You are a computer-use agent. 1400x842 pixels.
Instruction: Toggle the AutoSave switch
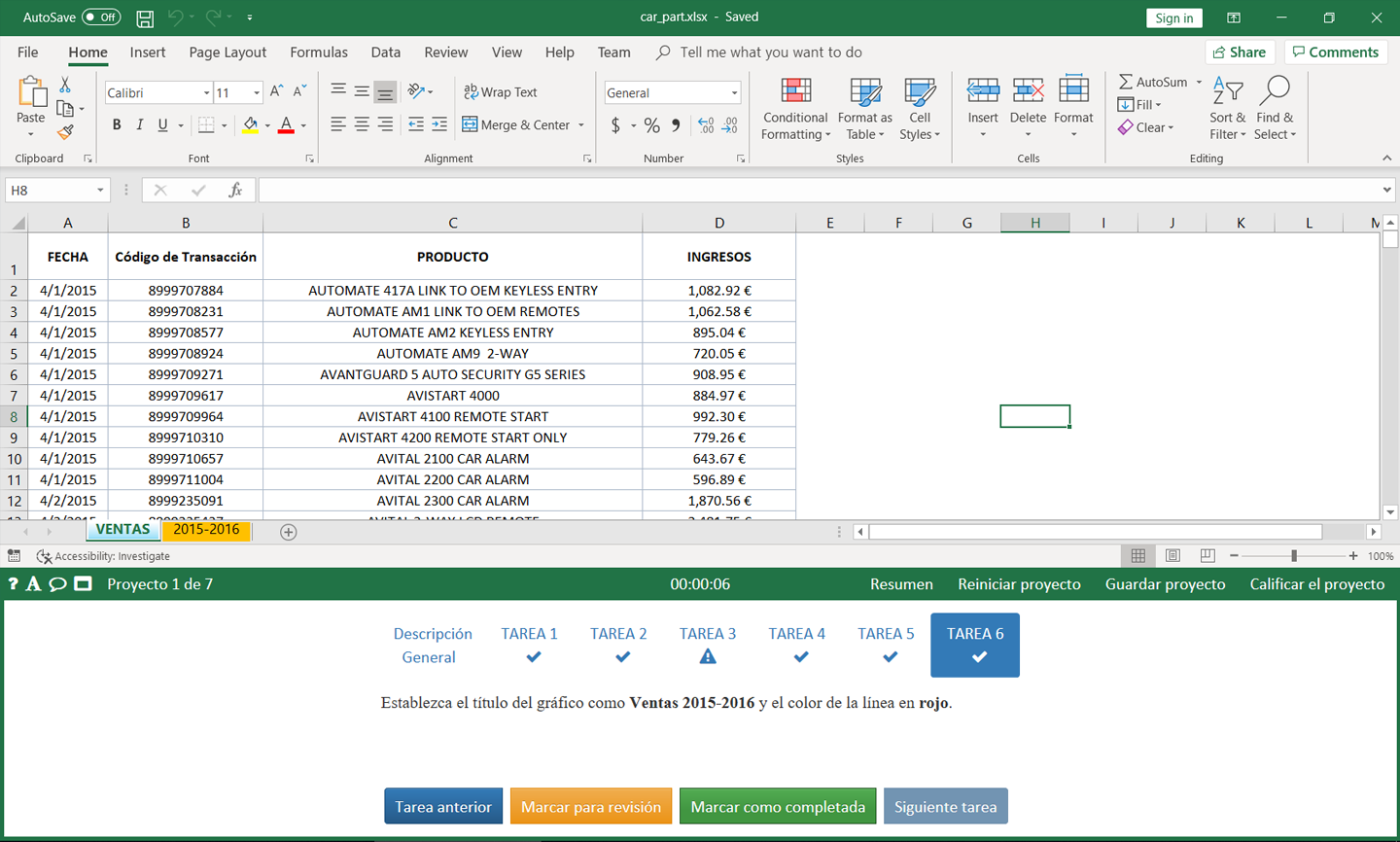point(101,18)
